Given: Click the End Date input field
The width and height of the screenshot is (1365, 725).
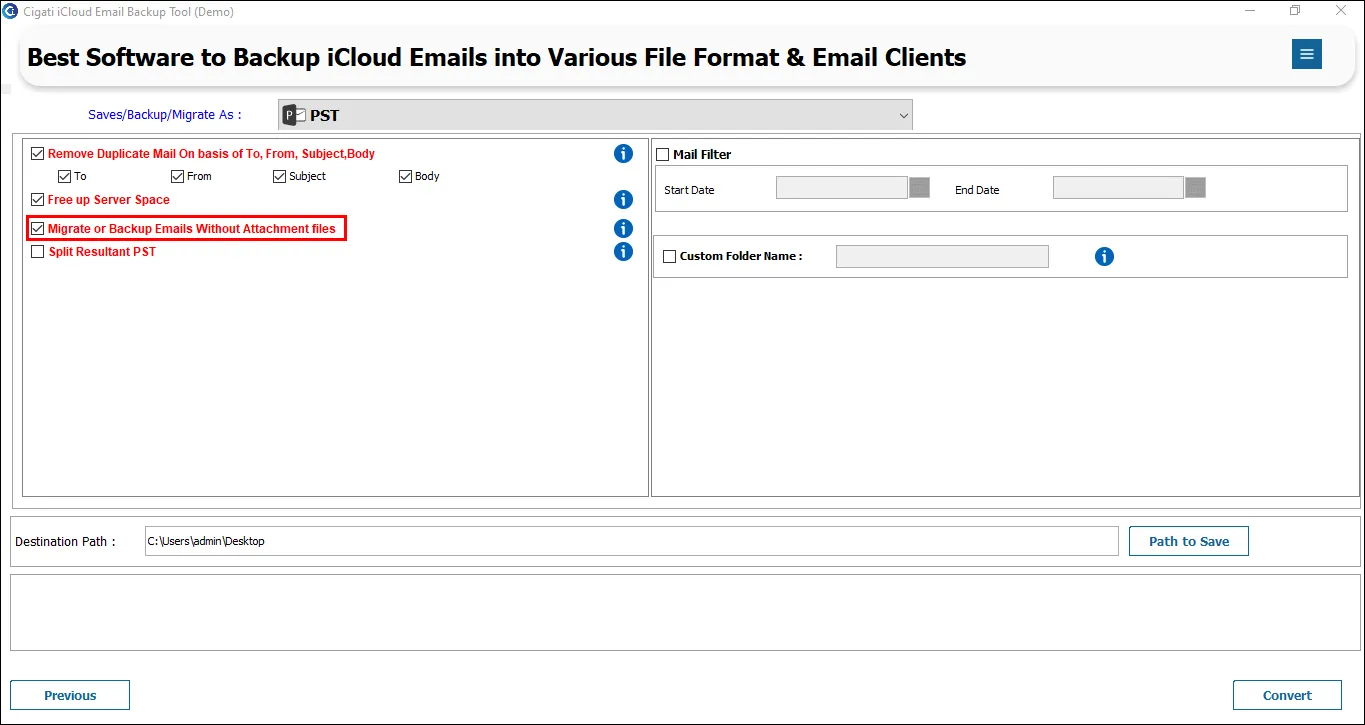Looking at the screenshot, I should click(1118, 187).
